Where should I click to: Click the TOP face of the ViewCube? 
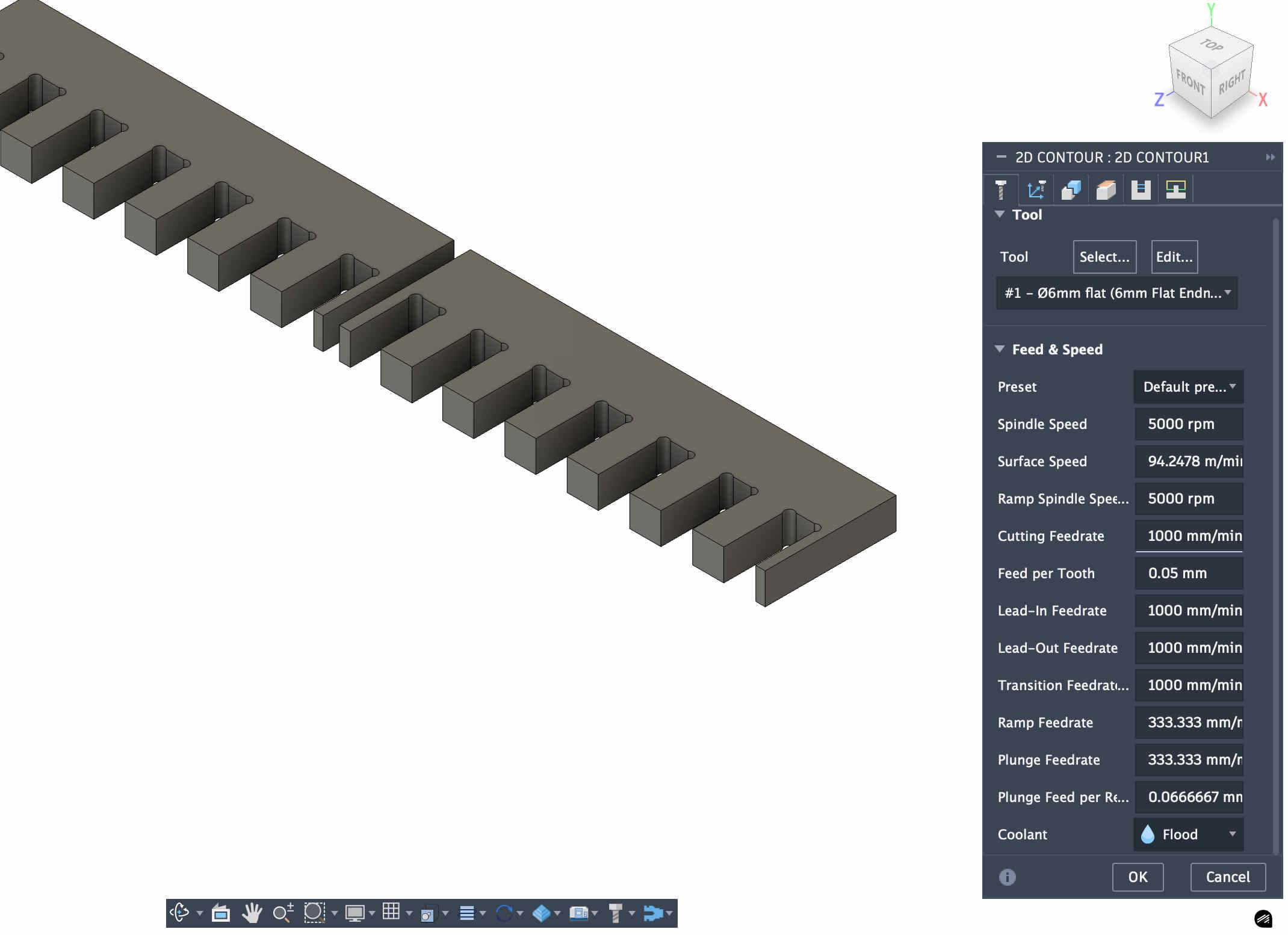tap(1211, 46)
